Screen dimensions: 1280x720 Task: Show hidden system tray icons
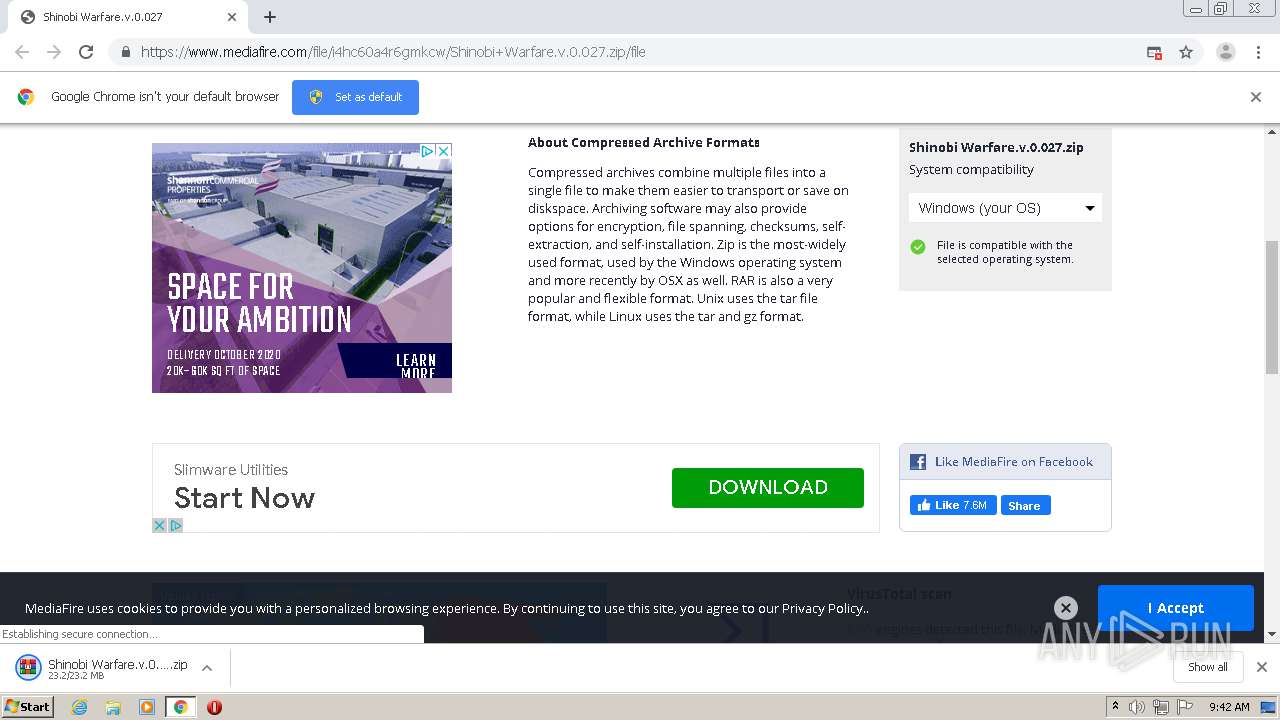pyautogui.click(x=1115, y=707)
